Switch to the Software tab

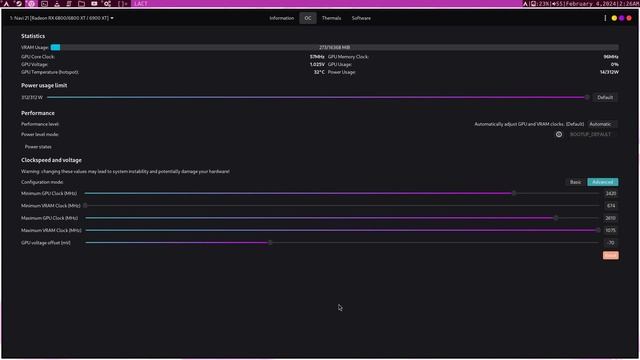coord(361,18)
